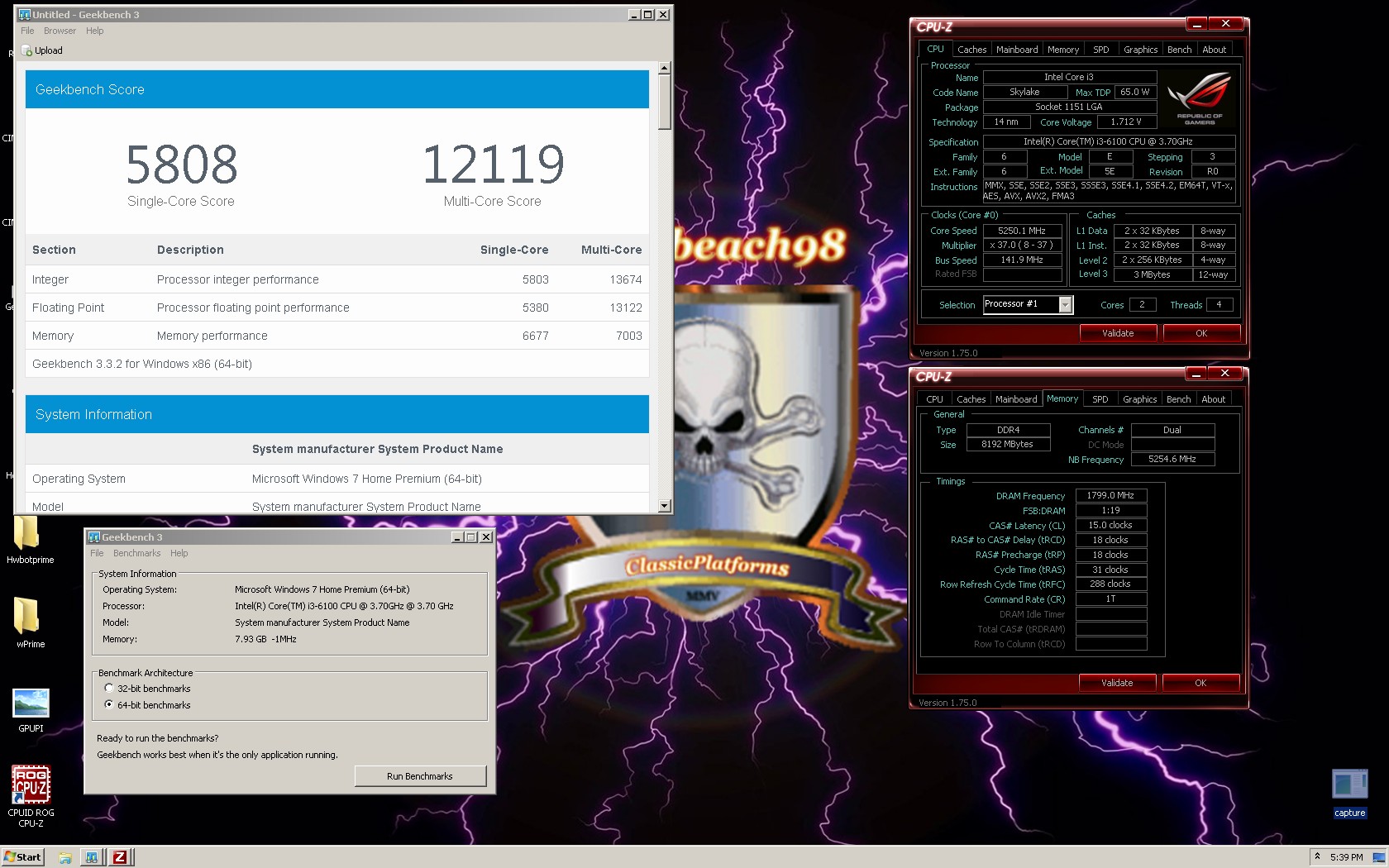
Task: Open Help menu in small Geekbench 3 window
Action: [x=179, y=553]
